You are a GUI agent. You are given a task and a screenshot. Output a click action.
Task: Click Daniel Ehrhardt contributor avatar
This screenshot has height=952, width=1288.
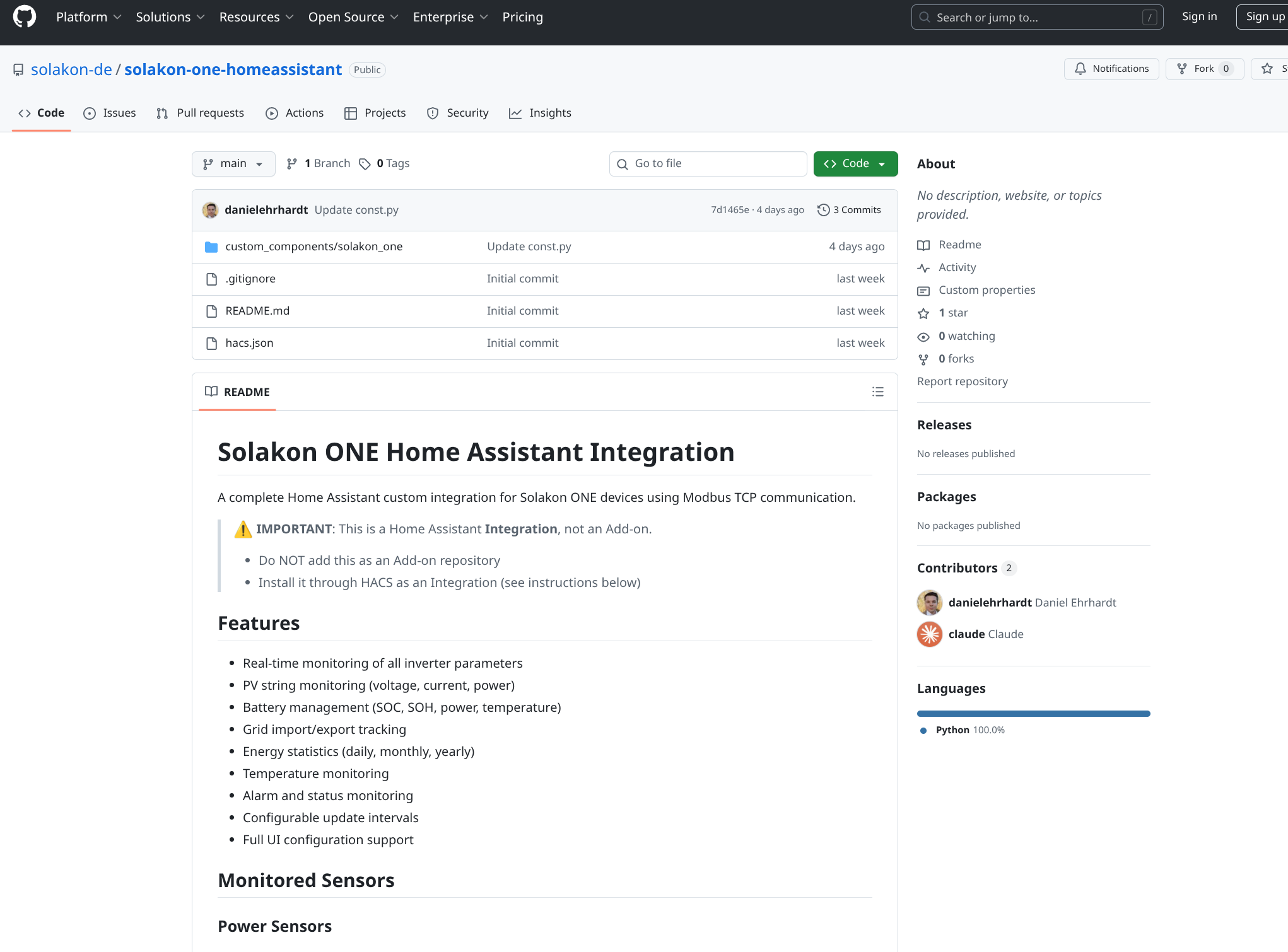tap(930, 603)
